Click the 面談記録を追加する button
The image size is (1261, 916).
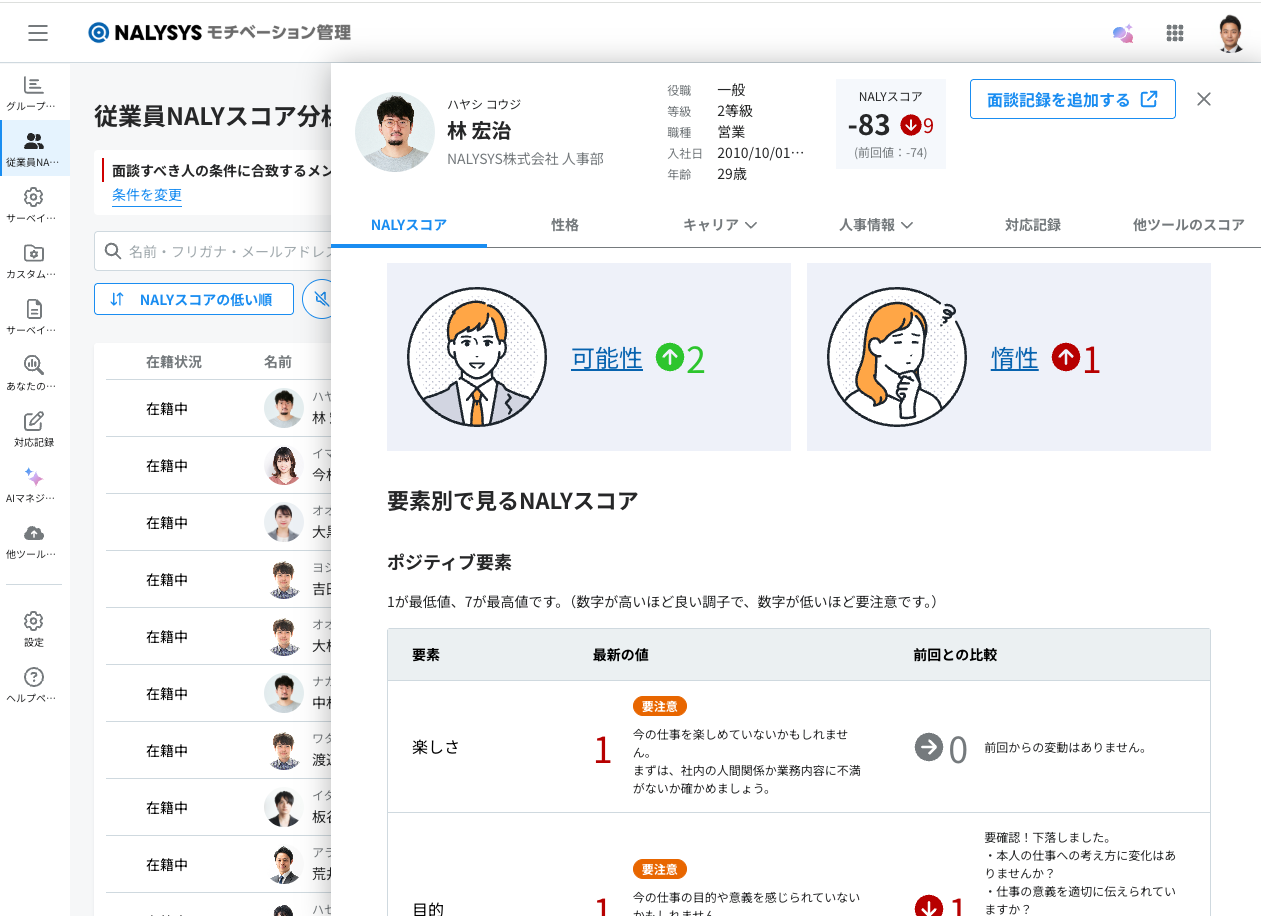tap(1072, 100)
